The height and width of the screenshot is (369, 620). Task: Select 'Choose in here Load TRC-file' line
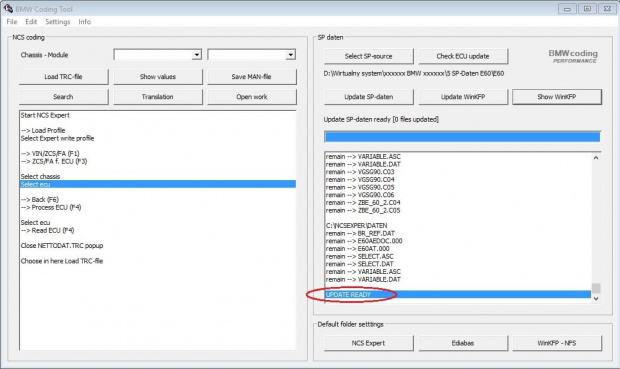[62, 261]
